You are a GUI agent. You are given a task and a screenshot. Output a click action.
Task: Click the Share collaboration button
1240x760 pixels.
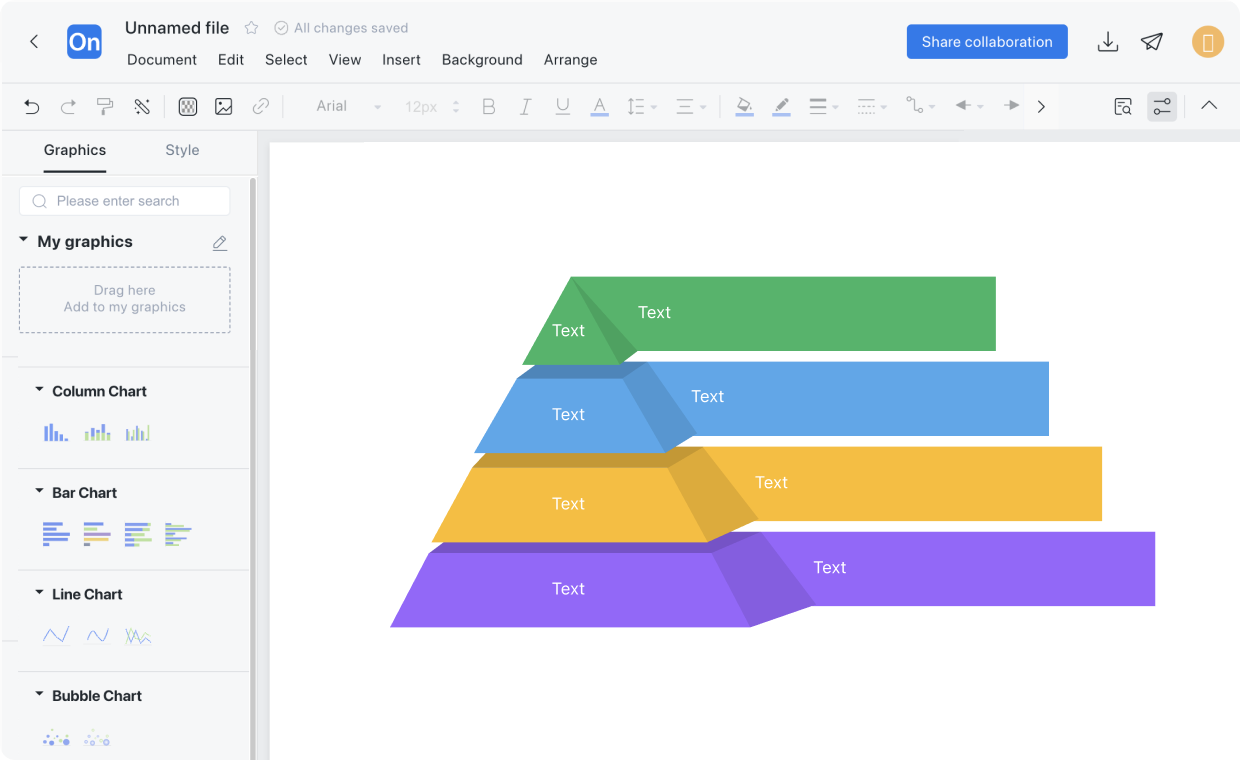987,42
